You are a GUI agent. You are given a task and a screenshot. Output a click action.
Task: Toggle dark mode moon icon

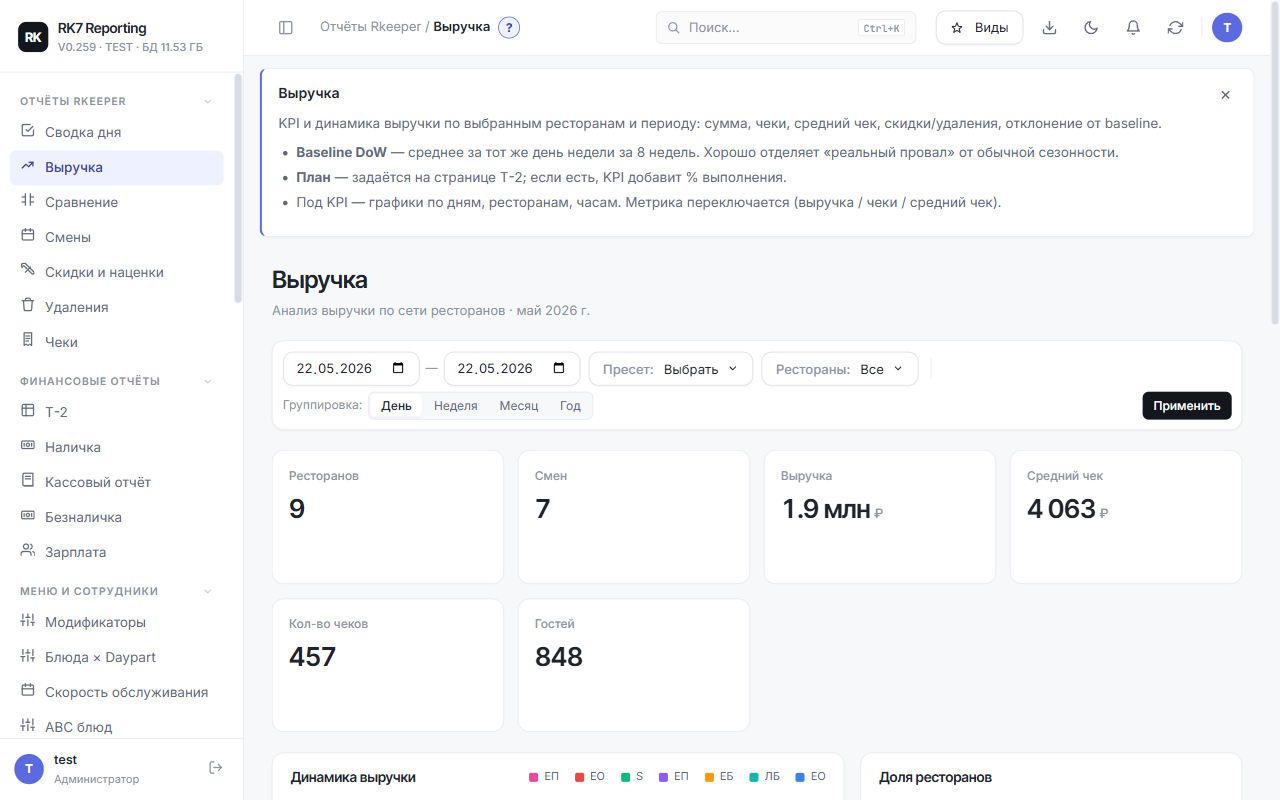pos(1091,28)
